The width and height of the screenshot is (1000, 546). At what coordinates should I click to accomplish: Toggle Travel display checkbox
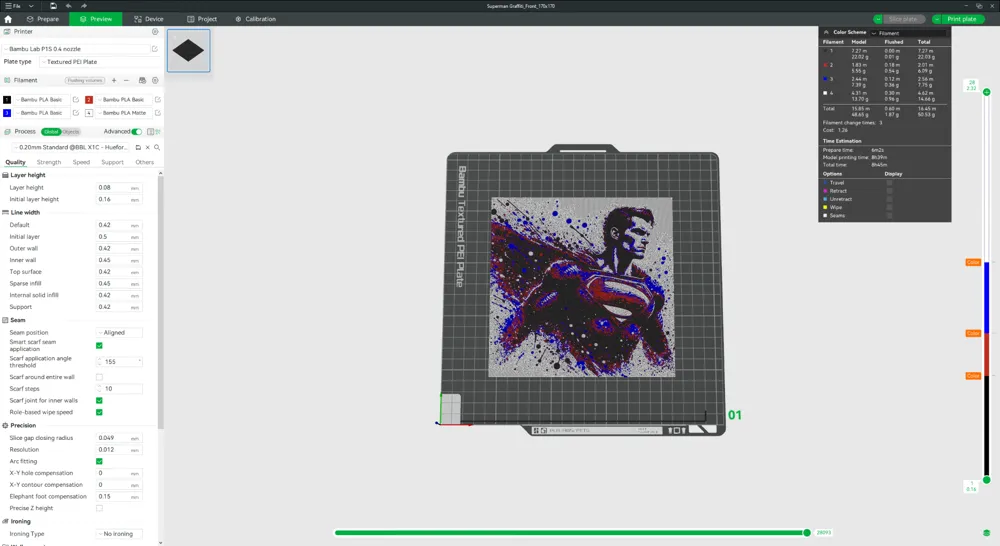tap(889, 183)
